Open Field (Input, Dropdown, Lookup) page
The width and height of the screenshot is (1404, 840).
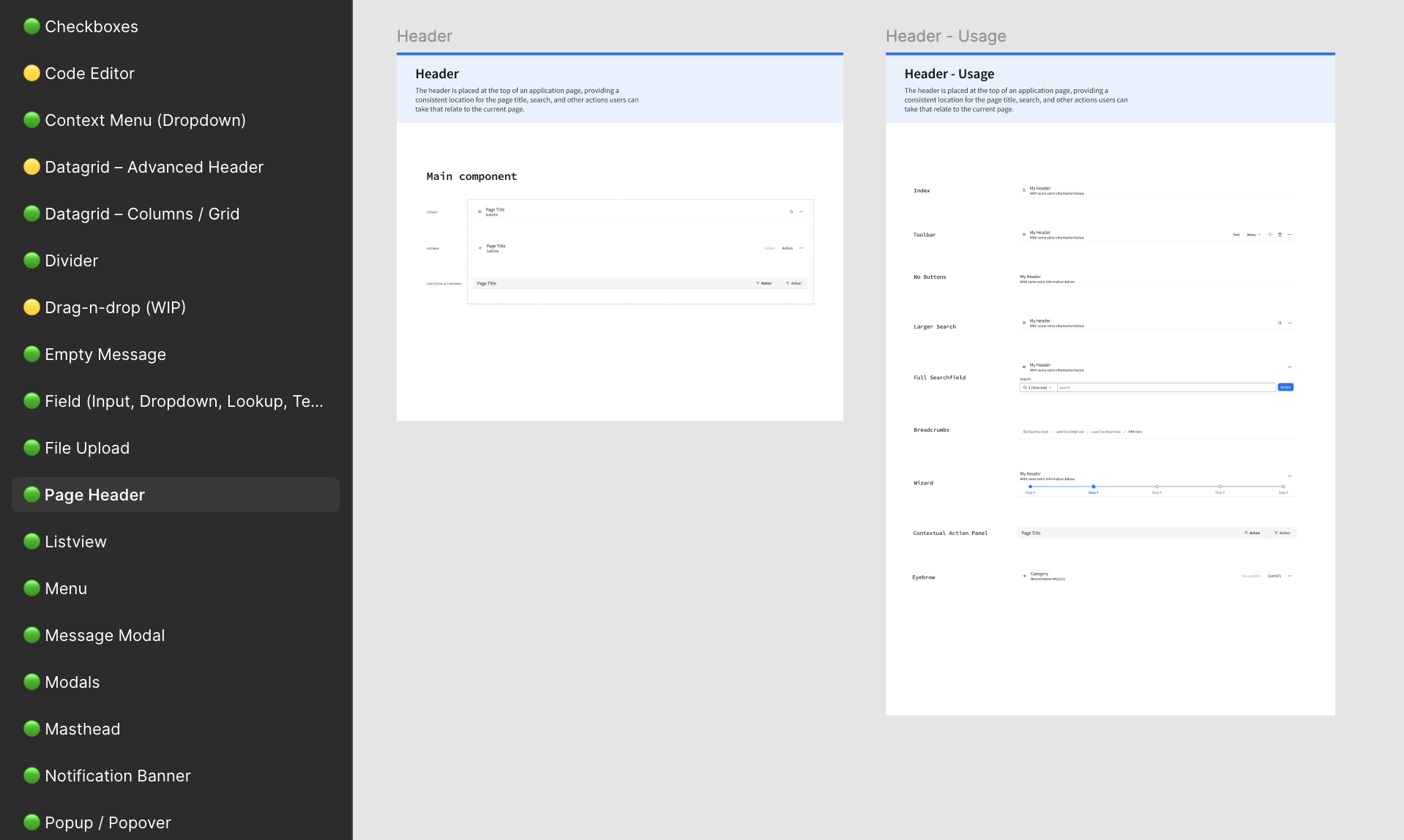coord(176,401)
